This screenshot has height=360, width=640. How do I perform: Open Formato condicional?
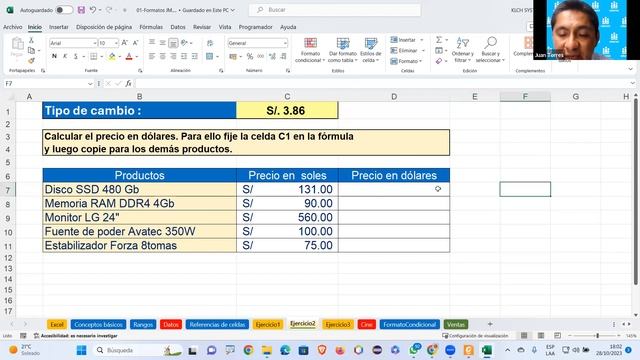310,50
